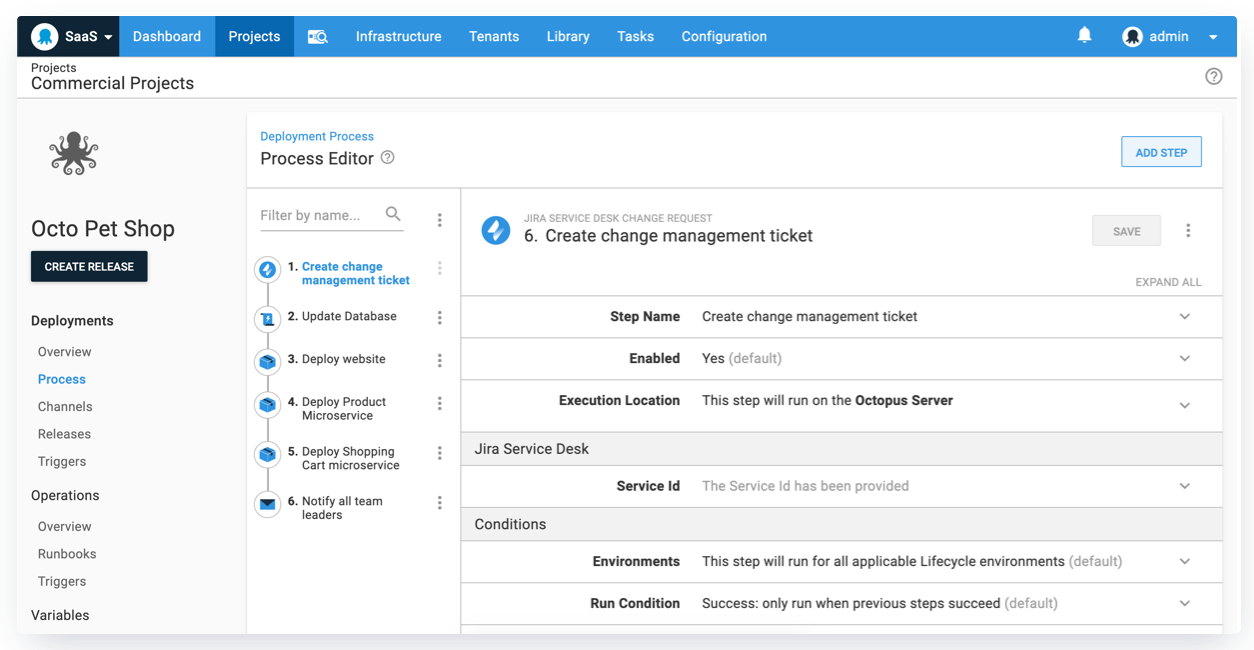Open Variables in the sidebar
Screen dimensions: 1254x650
coord(60,615)
